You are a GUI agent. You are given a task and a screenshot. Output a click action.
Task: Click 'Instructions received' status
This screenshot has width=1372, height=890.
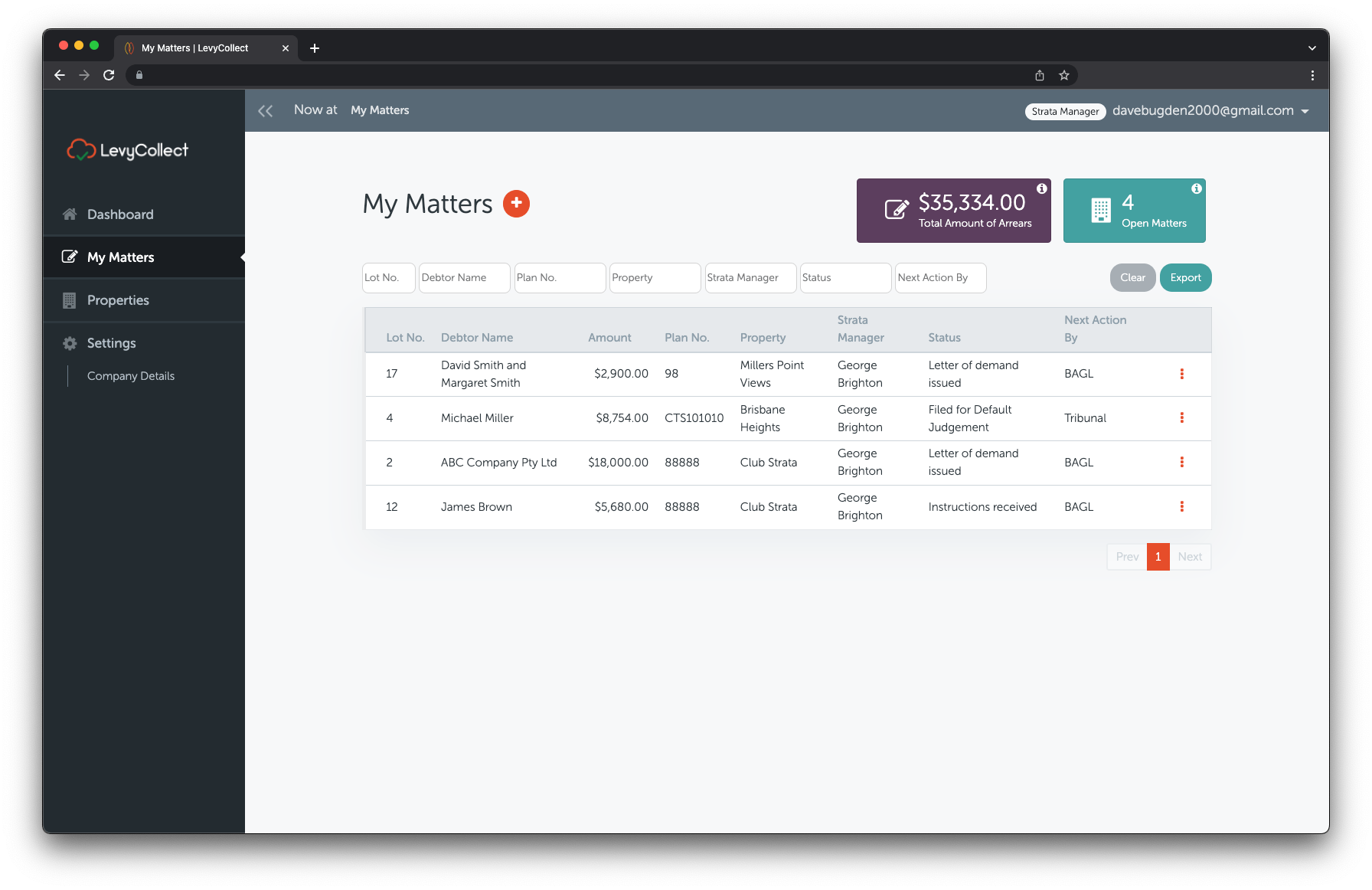tap(982, 507)
